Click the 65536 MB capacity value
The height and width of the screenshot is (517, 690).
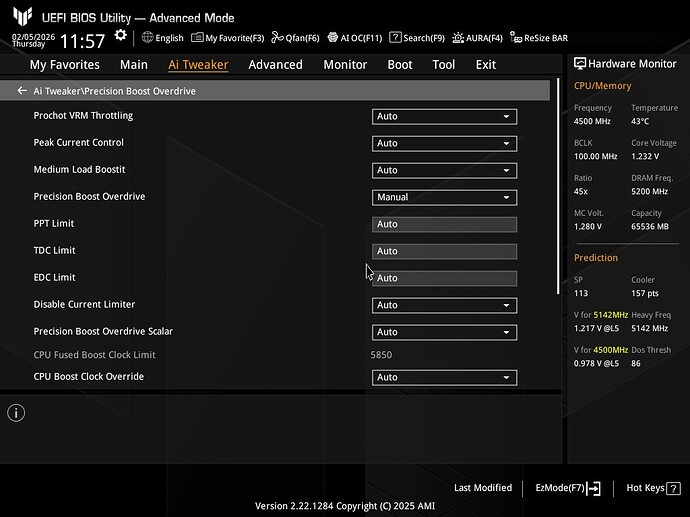pyautogui.click(x=650, y=227)
